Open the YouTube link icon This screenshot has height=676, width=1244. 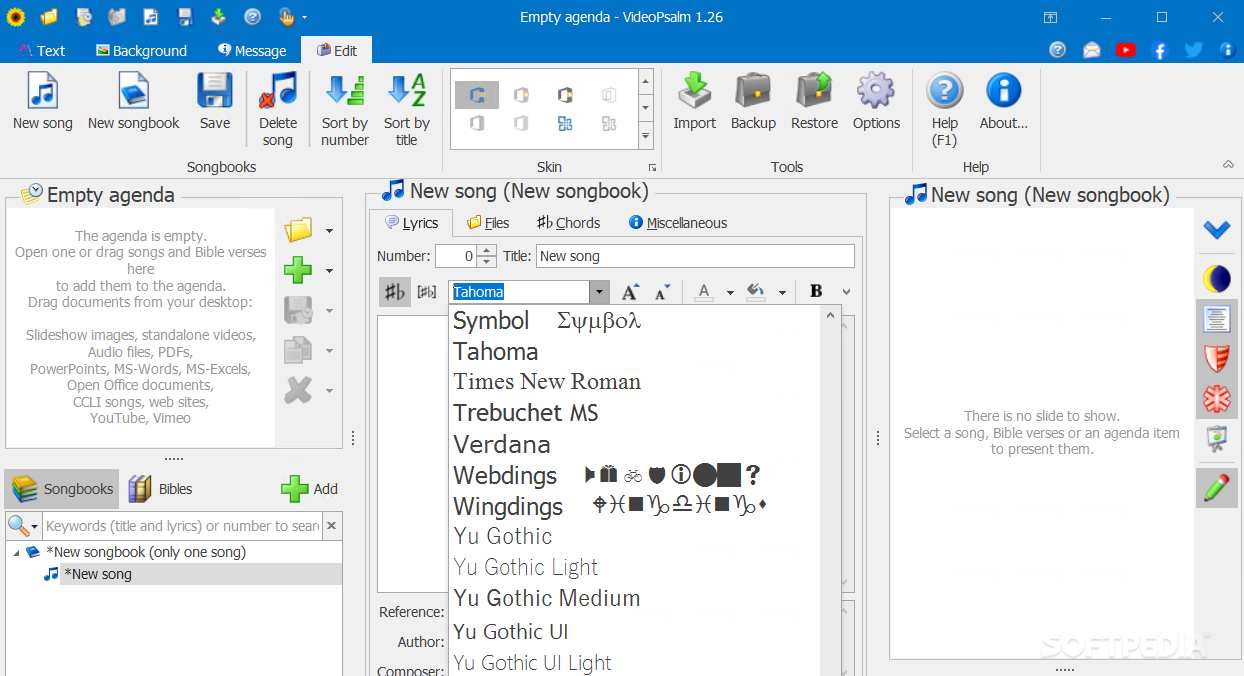click(x=1125, y=50)
